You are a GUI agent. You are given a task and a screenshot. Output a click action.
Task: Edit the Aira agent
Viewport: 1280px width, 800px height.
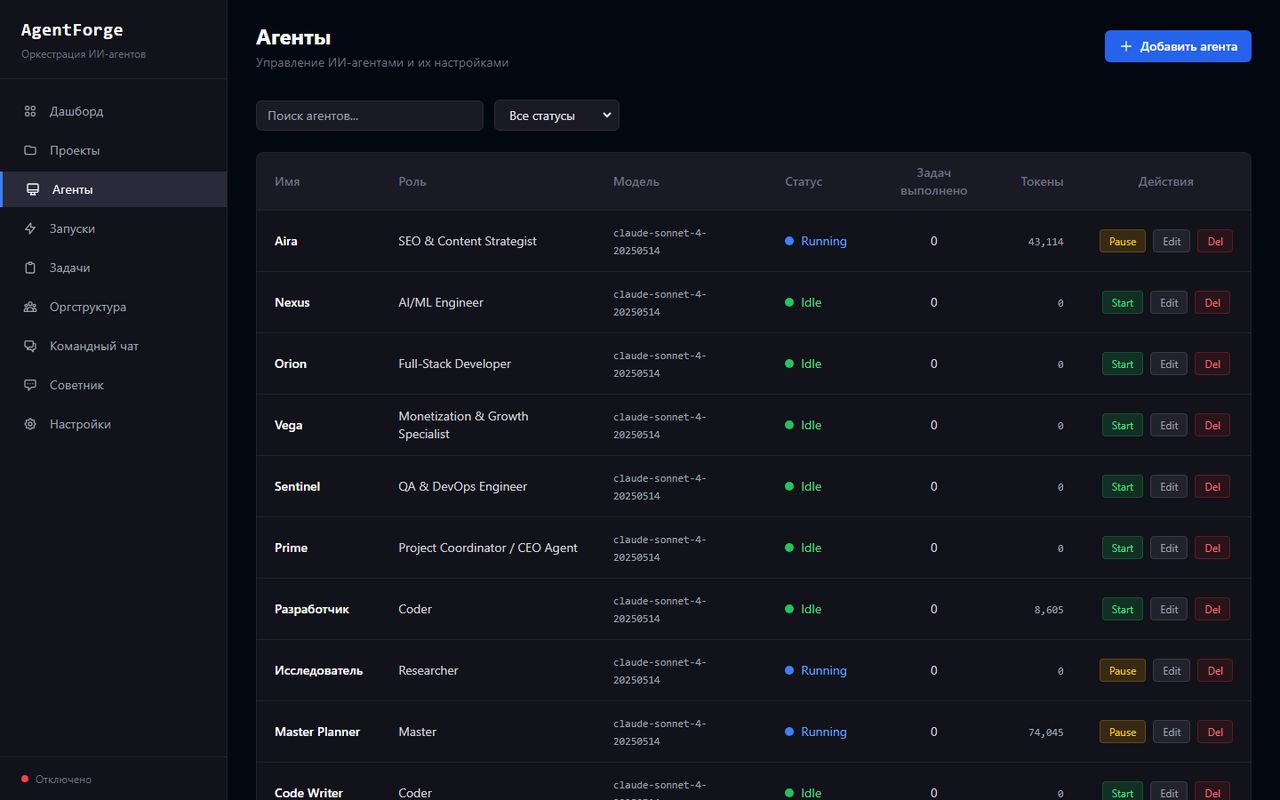pos(1171,241)
